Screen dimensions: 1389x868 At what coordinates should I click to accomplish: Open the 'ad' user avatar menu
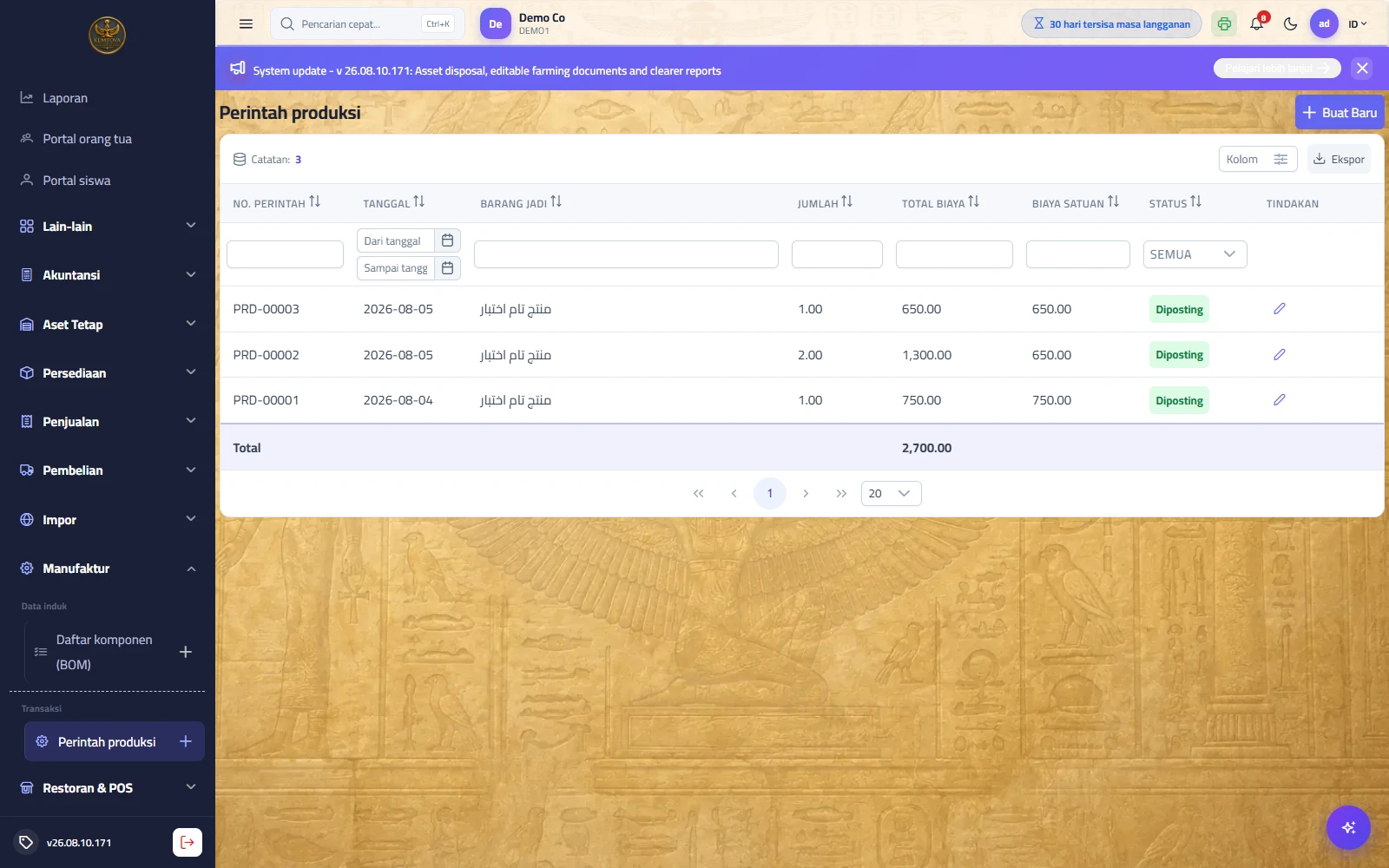pyautogui.click(x=1324, y=24)
